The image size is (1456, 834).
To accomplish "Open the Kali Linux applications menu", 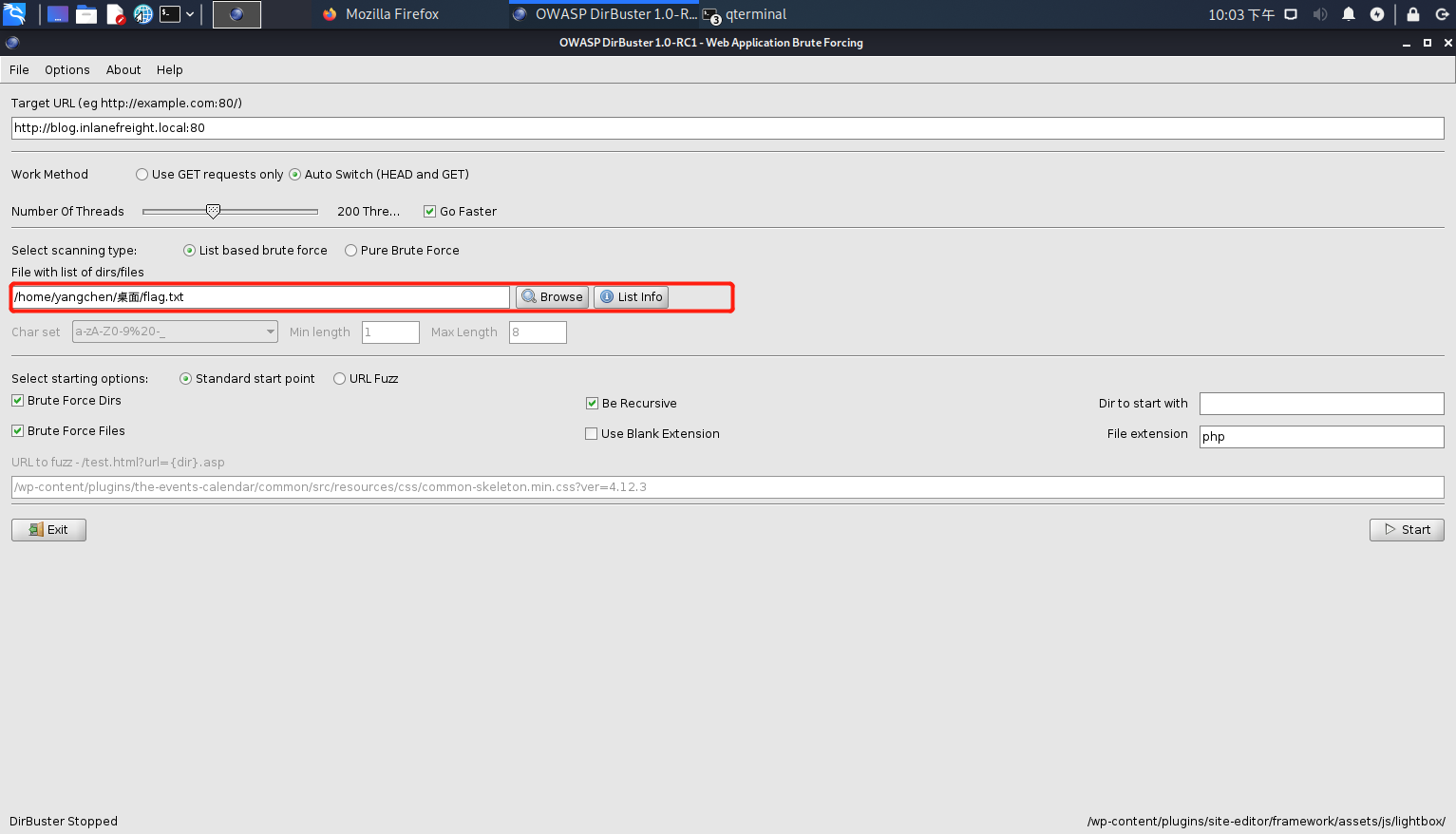I will [14, 14].
